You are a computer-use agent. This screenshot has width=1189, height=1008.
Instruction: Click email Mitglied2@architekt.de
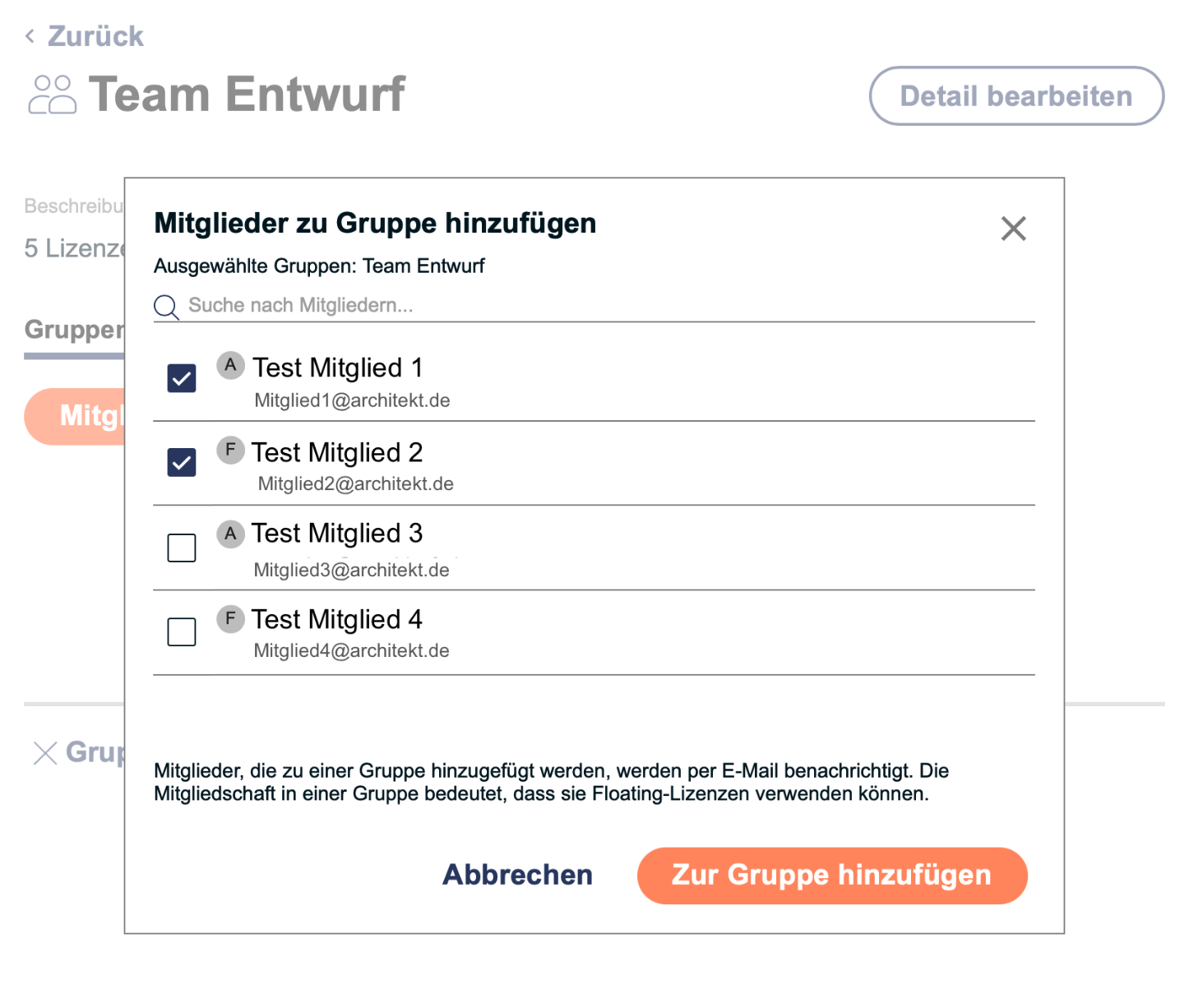click(355, 483)
